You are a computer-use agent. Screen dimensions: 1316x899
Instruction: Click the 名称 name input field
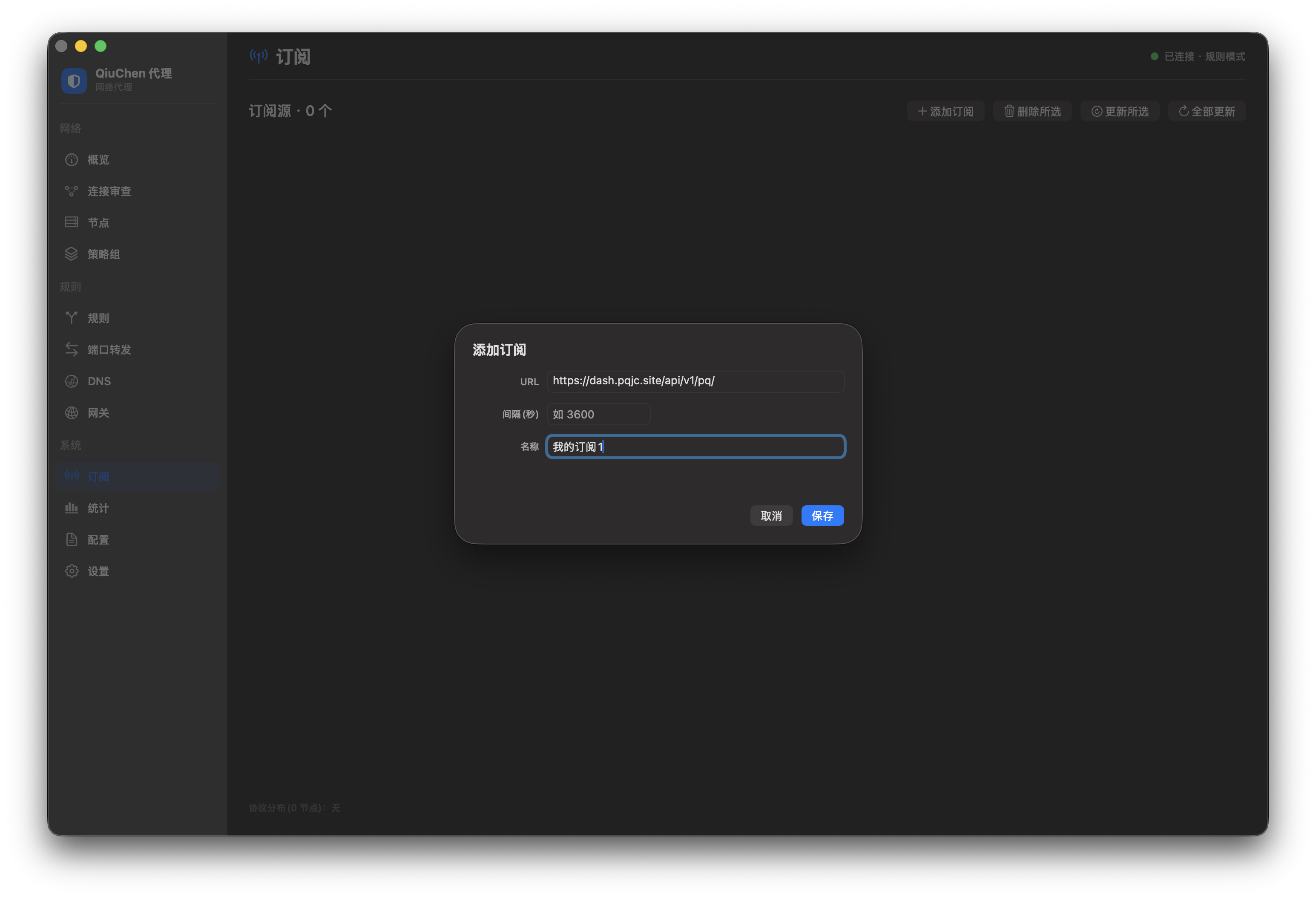695,447
